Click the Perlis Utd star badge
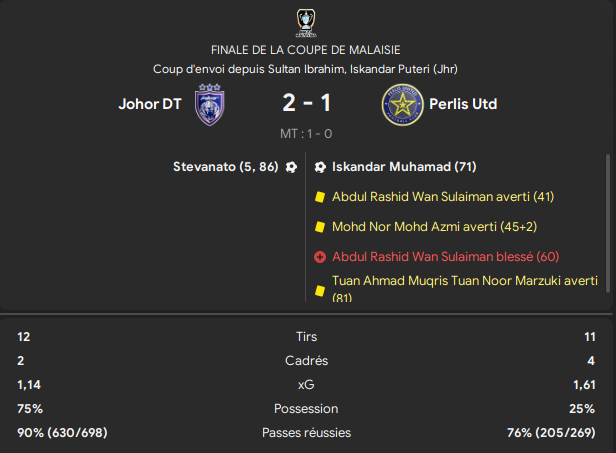Viewport: 616px width, 453px height. (402, 105)
